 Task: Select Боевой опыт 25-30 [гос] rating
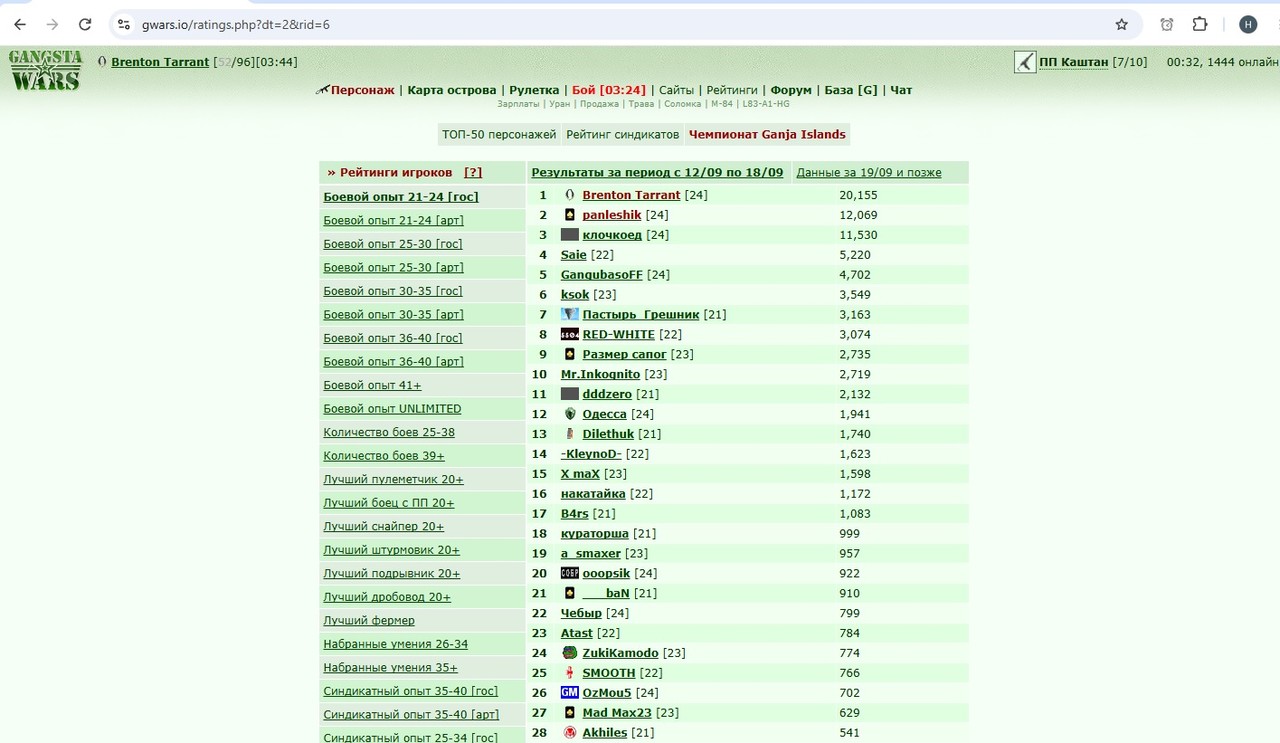(x=393, y=244)
